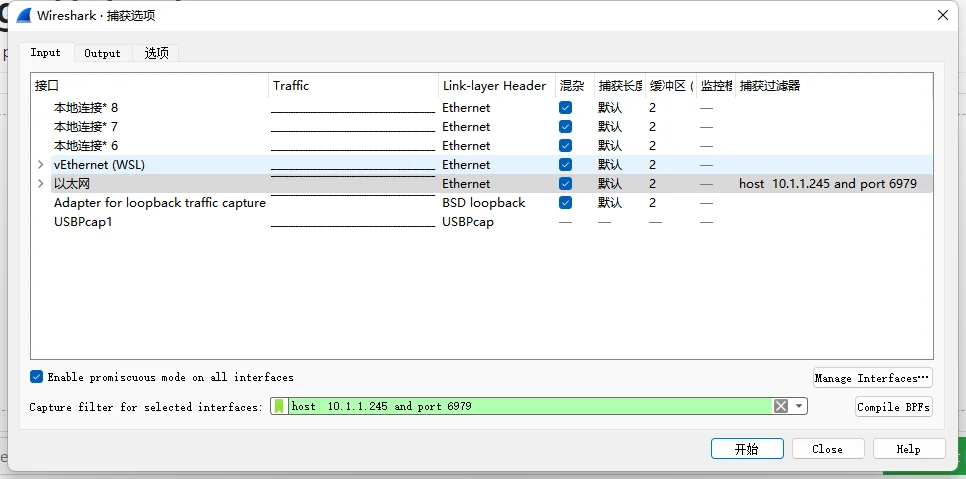The image size is (966, 479).
Task: Expand the vEthernet (WSL) interface row
Action: [x=41, y=165]
